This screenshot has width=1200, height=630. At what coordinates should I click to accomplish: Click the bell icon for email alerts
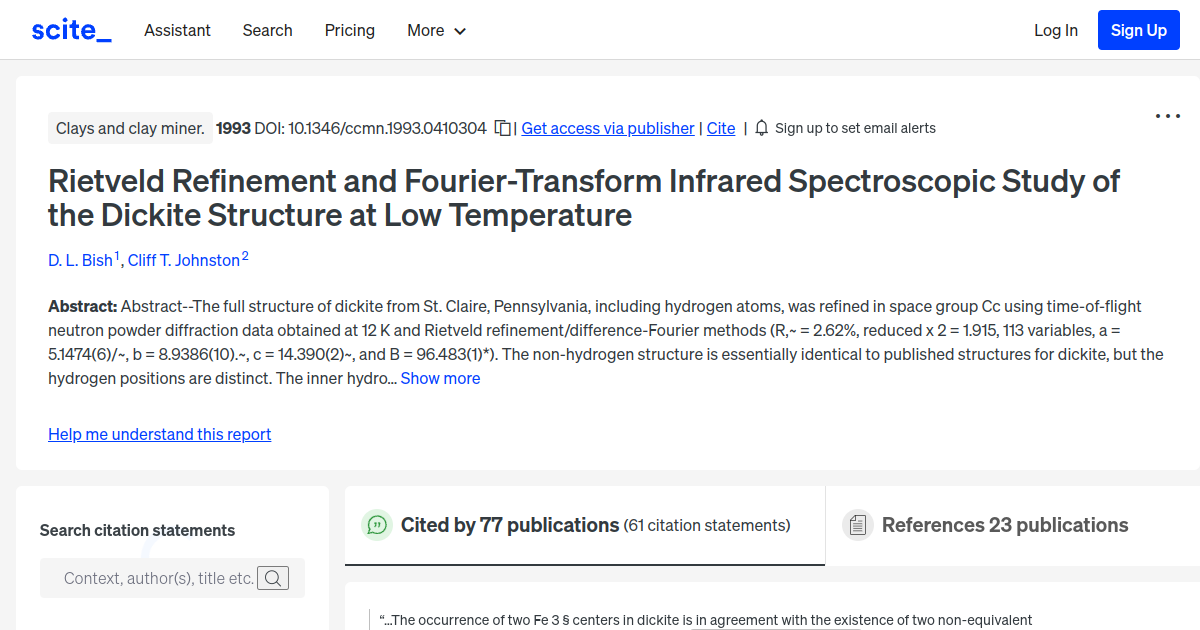point(761,128)
